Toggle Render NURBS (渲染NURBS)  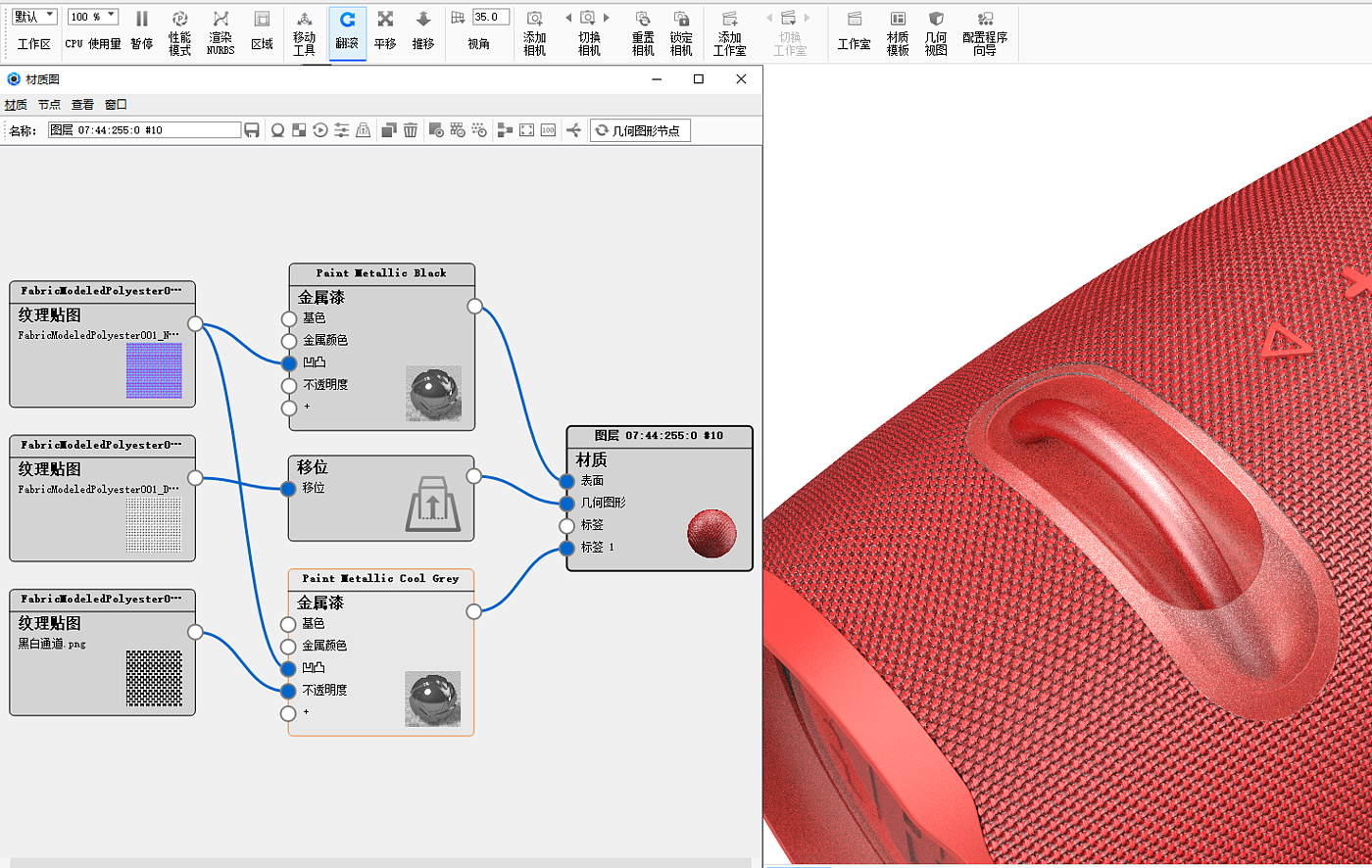[220, 31]
